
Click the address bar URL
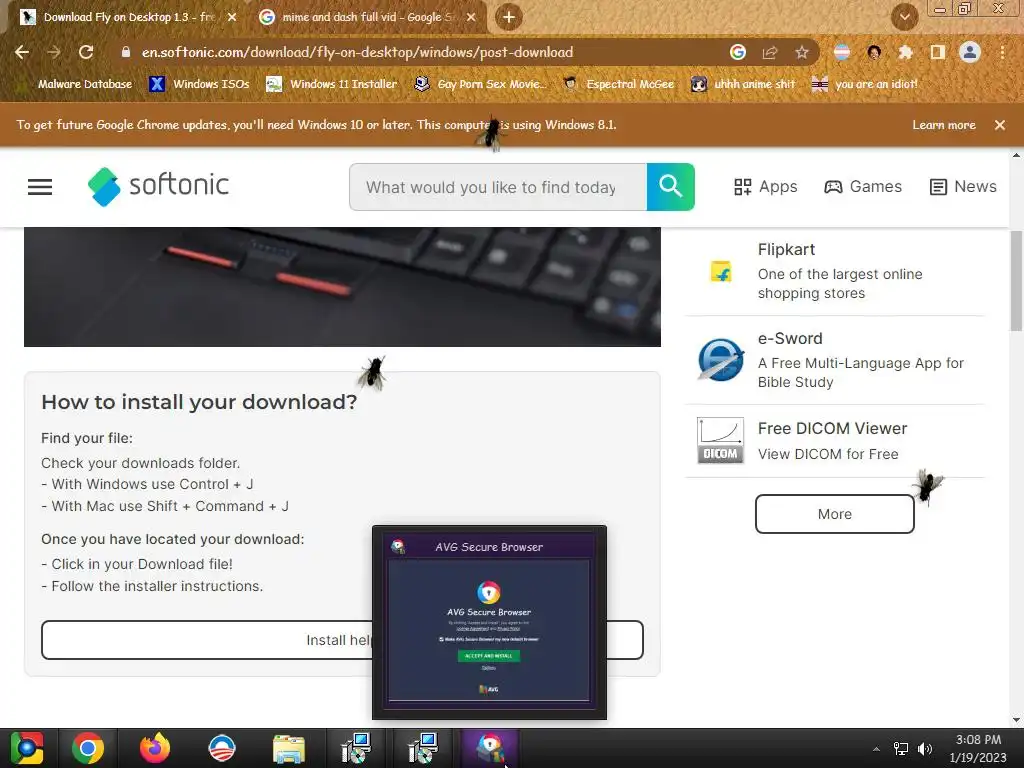[x=357, y=52]
